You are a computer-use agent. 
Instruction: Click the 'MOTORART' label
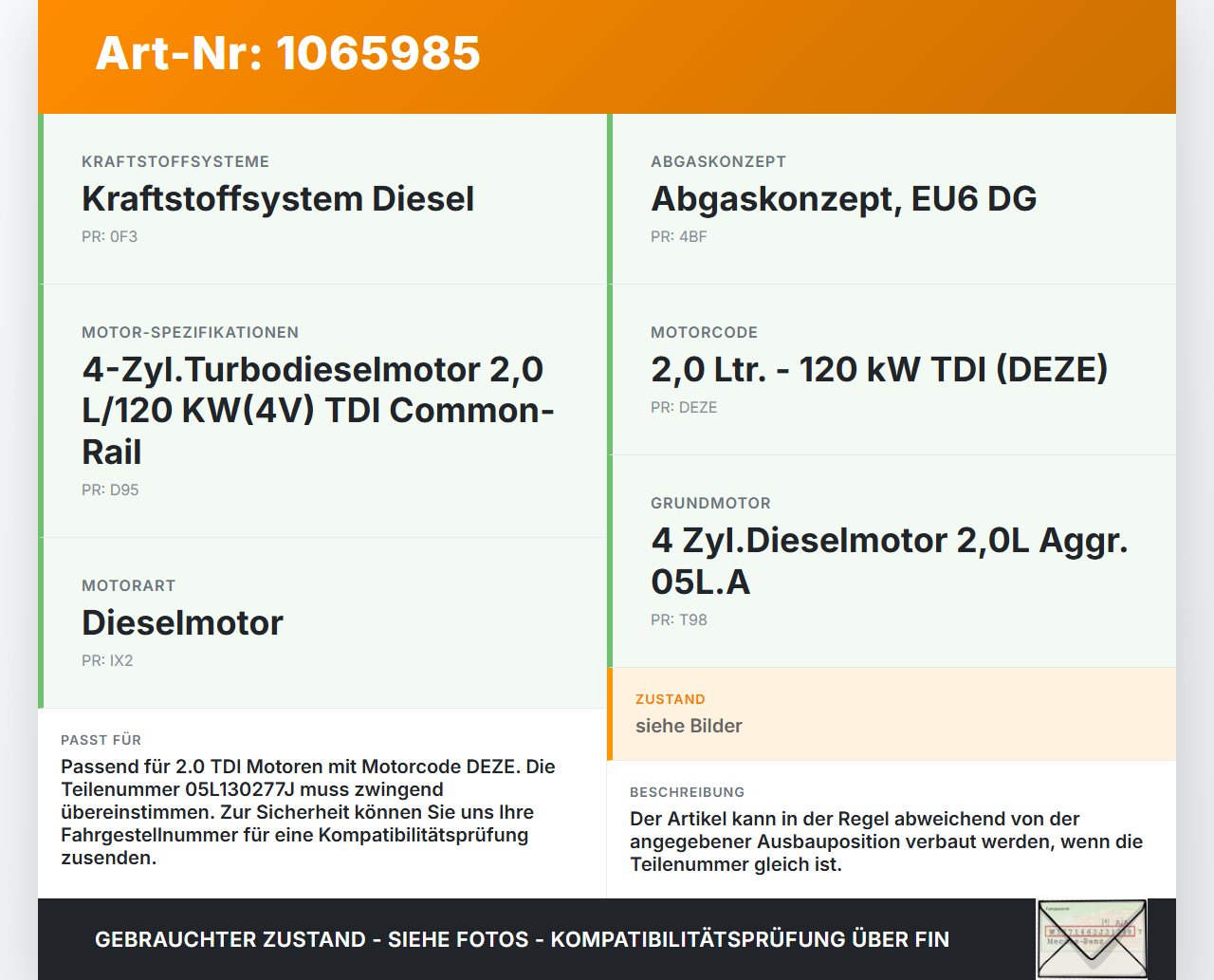click(x=128, y=585)
